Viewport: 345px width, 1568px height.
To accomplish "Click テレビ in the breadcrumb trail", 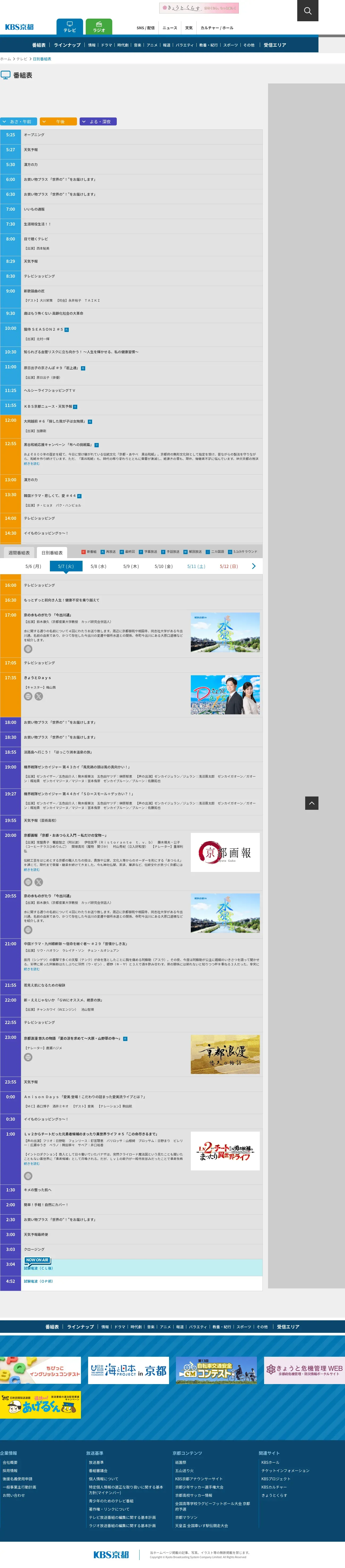I will pos(22,59).
